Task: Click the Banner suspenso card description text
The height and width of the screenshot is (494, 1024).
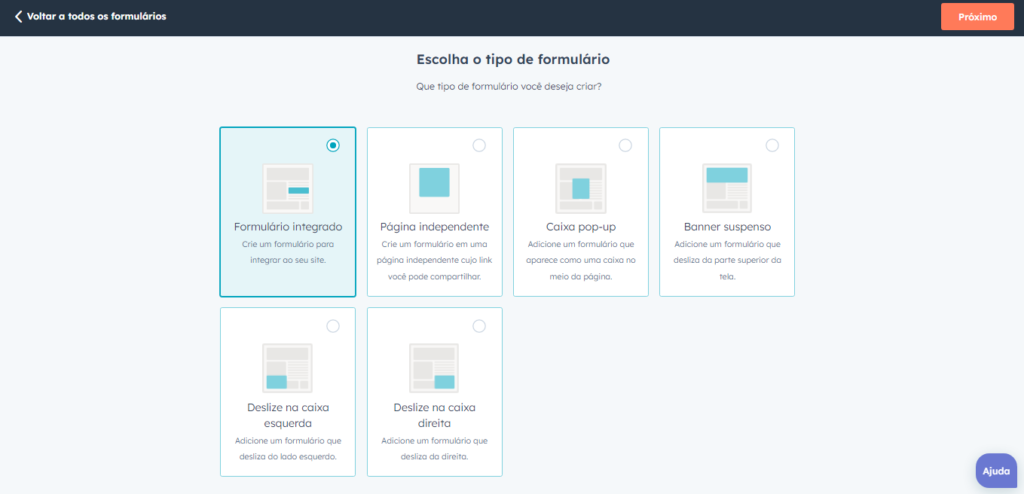Action: pos(727,260)
